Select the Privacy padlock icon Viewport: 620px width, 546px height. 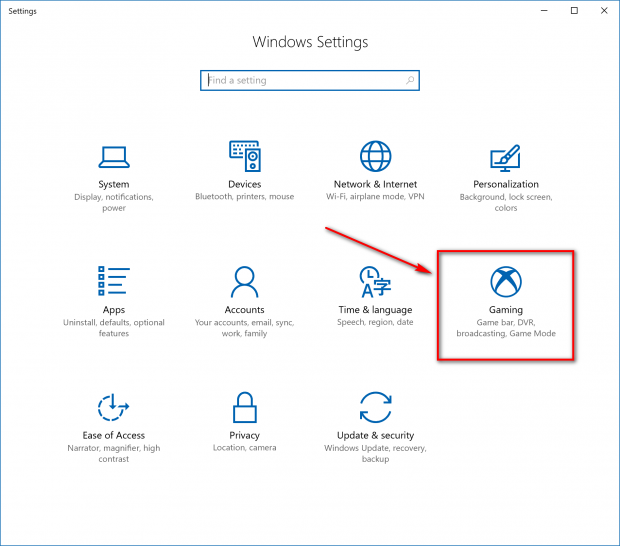(244, 407)
